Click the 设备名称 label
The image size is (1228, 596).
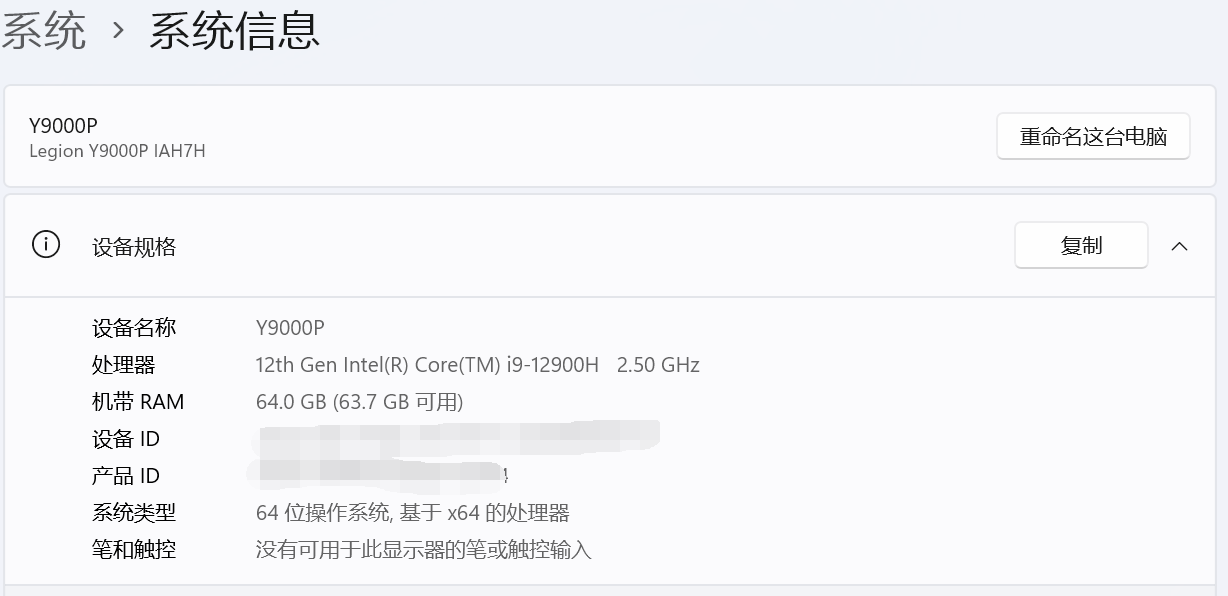coord(134,328)
